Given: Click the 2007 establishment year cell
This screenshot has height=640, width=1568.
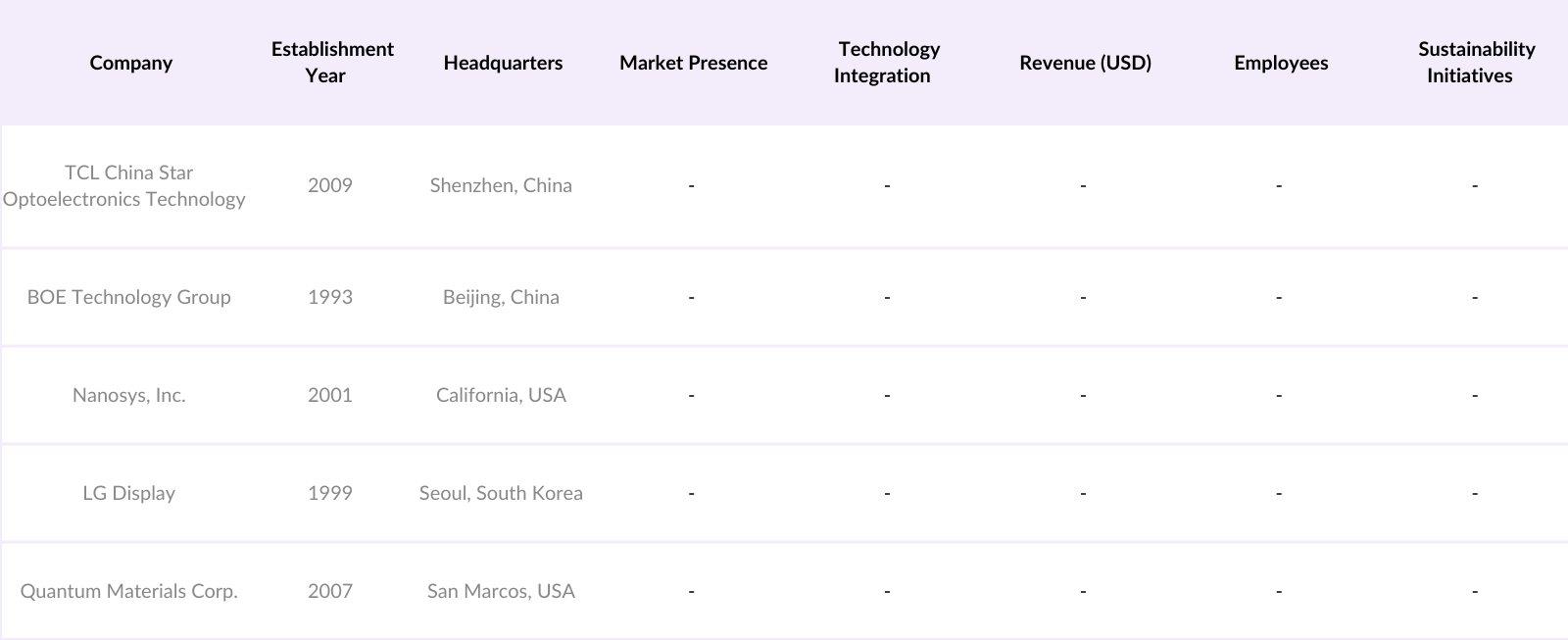Looking at the screenshot, I should pyautogui.click(x=330, y=591).
